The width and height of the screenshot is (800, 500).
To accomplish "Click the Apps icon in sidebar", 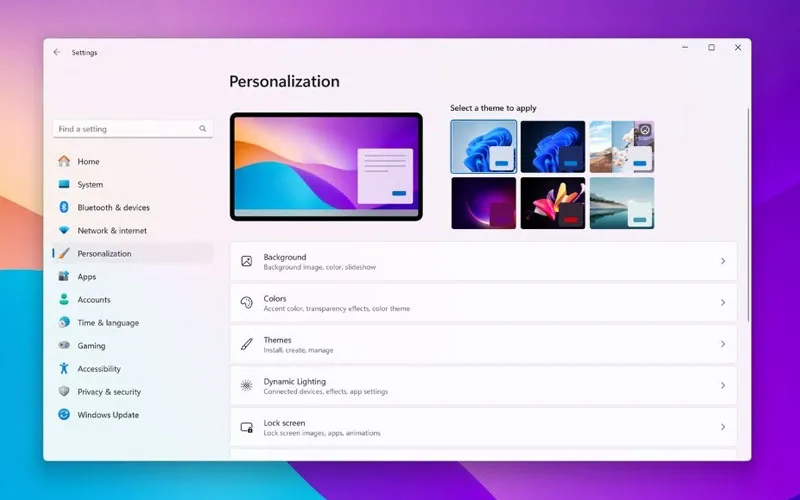I will click(64, 276).
